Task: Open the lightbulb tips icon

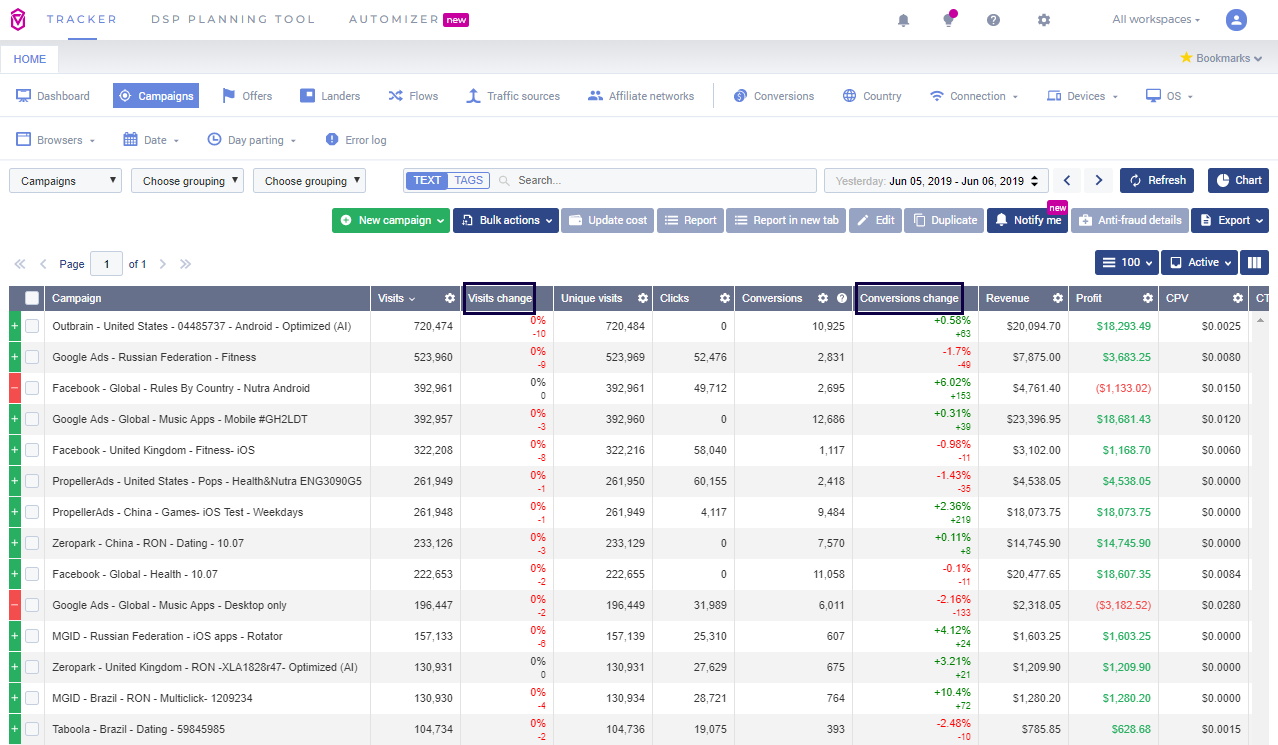Action: point(948,20)
